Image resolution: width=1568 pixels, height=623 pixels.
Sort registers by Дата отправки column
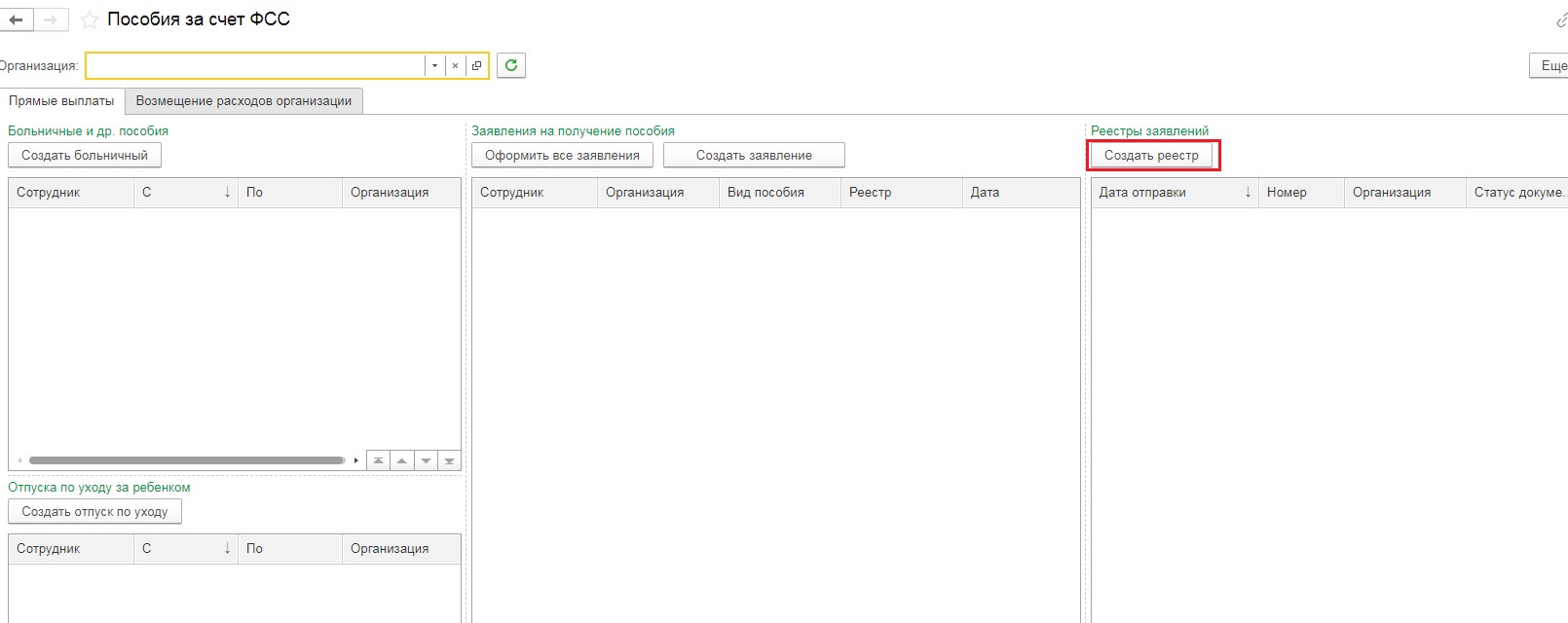click(1176, 193)
